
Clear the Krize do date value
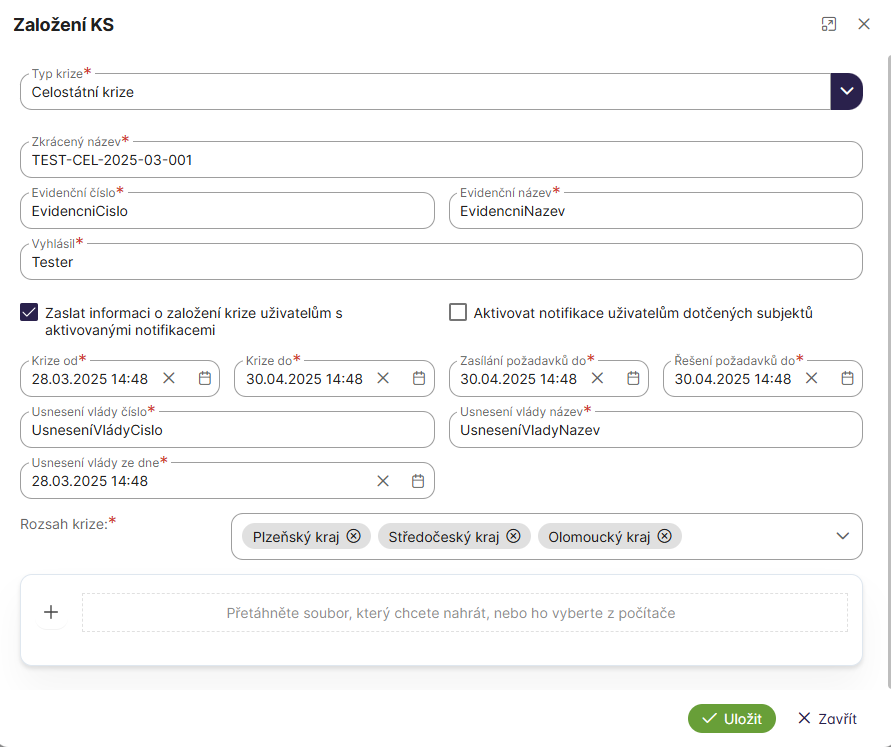383,379
